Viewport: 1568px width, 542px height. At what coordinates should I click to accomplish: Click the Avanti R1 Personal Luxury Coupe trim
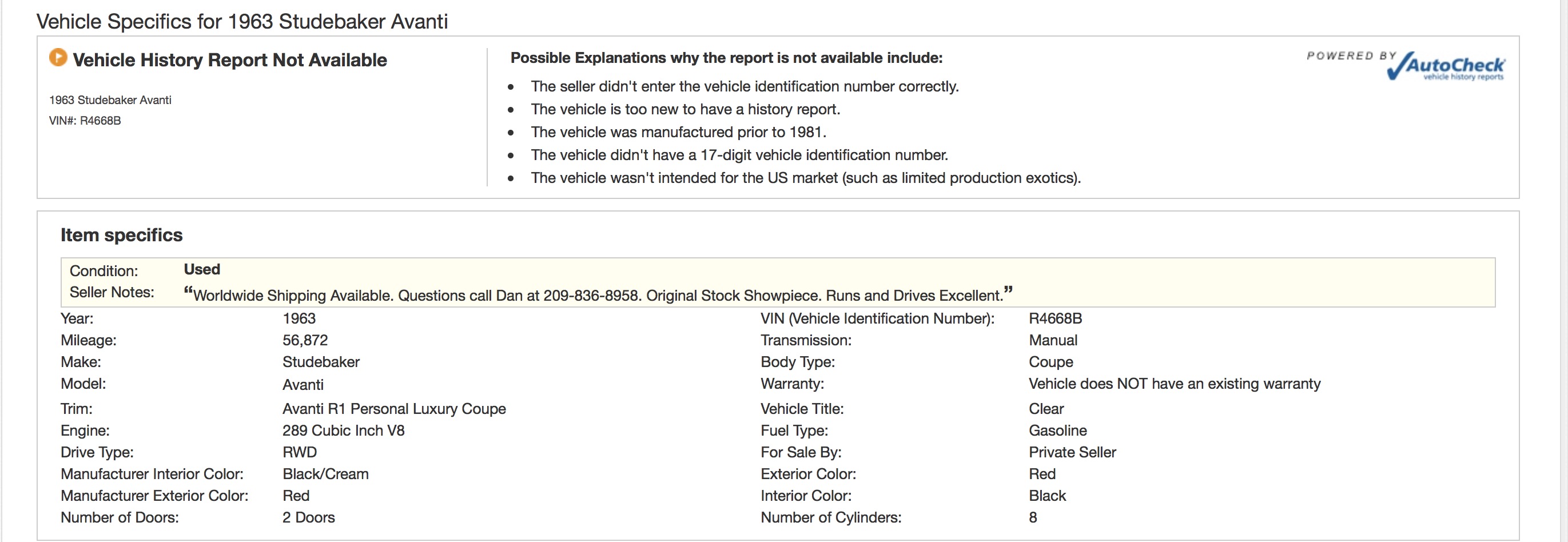tap(394, 409)
